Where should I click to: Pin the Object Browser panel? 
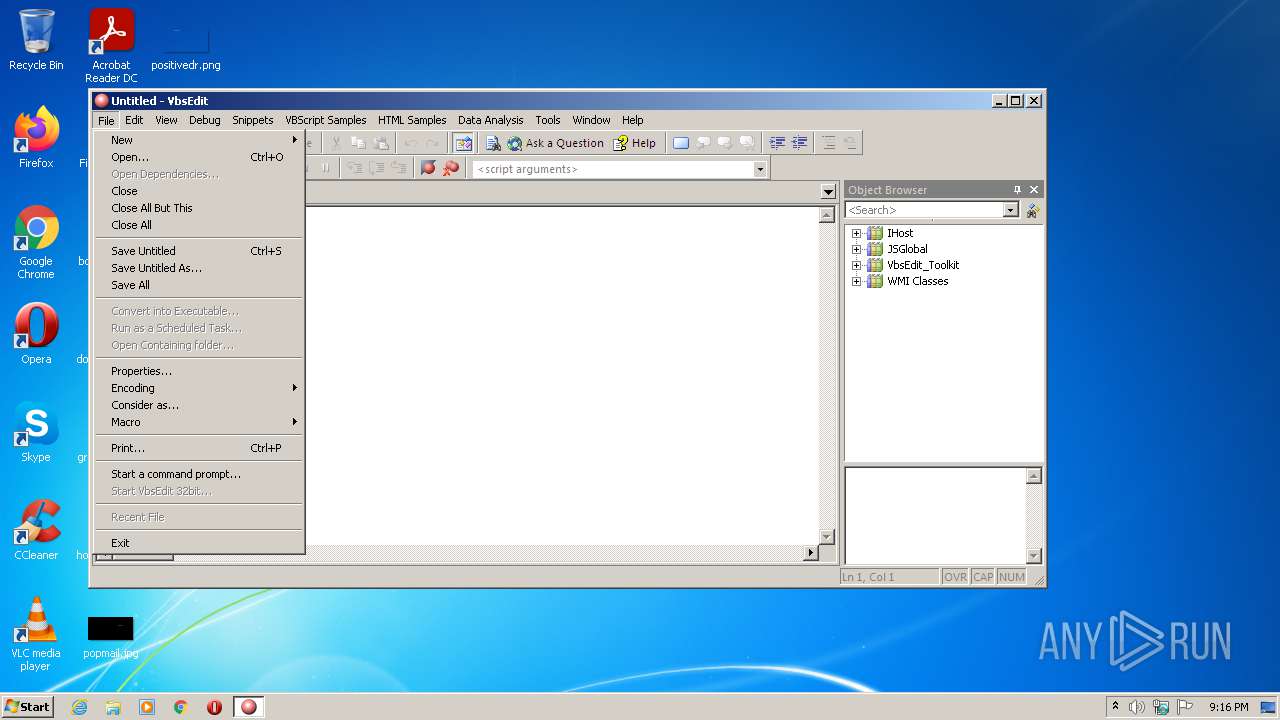tap(1018, 189)
